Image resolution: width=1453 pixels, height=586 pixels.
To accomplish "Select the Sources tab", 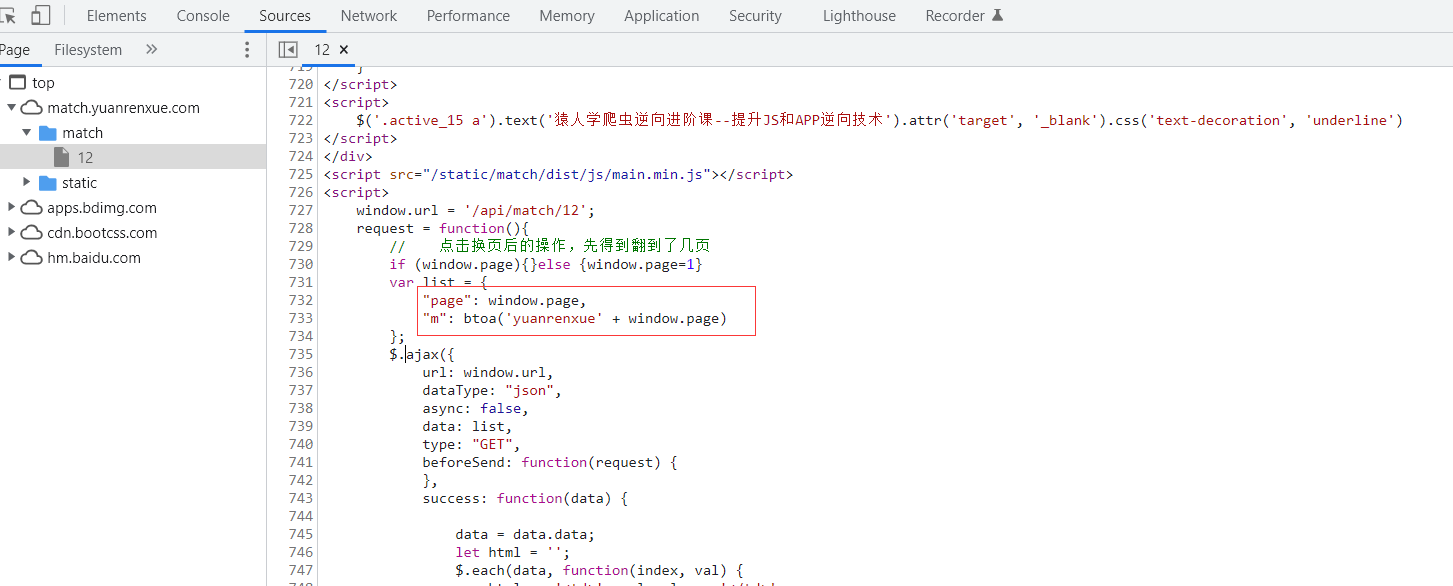I will click(285, 16).
